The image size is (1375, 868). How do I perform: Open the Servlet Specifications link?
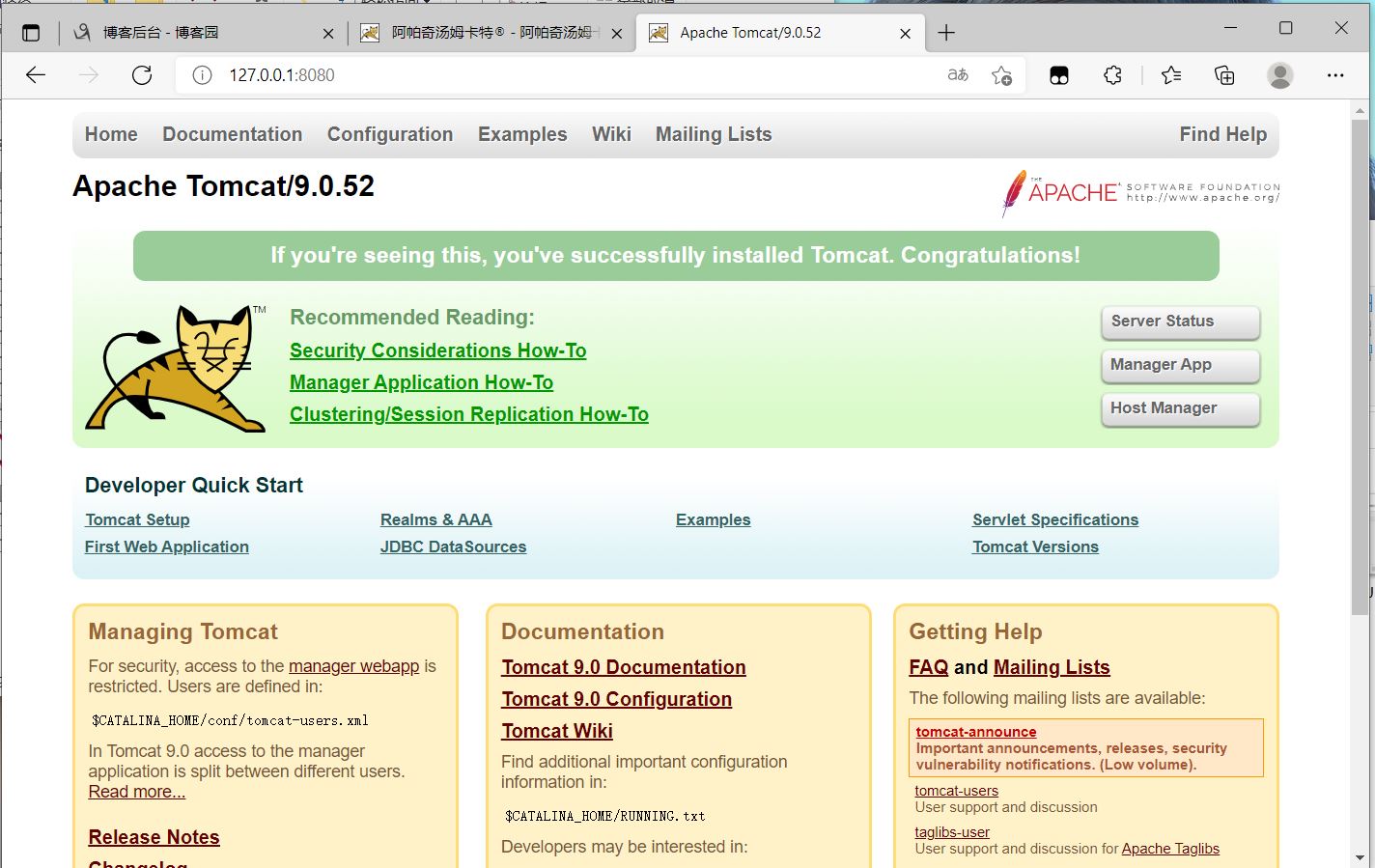coord(1055,519)
